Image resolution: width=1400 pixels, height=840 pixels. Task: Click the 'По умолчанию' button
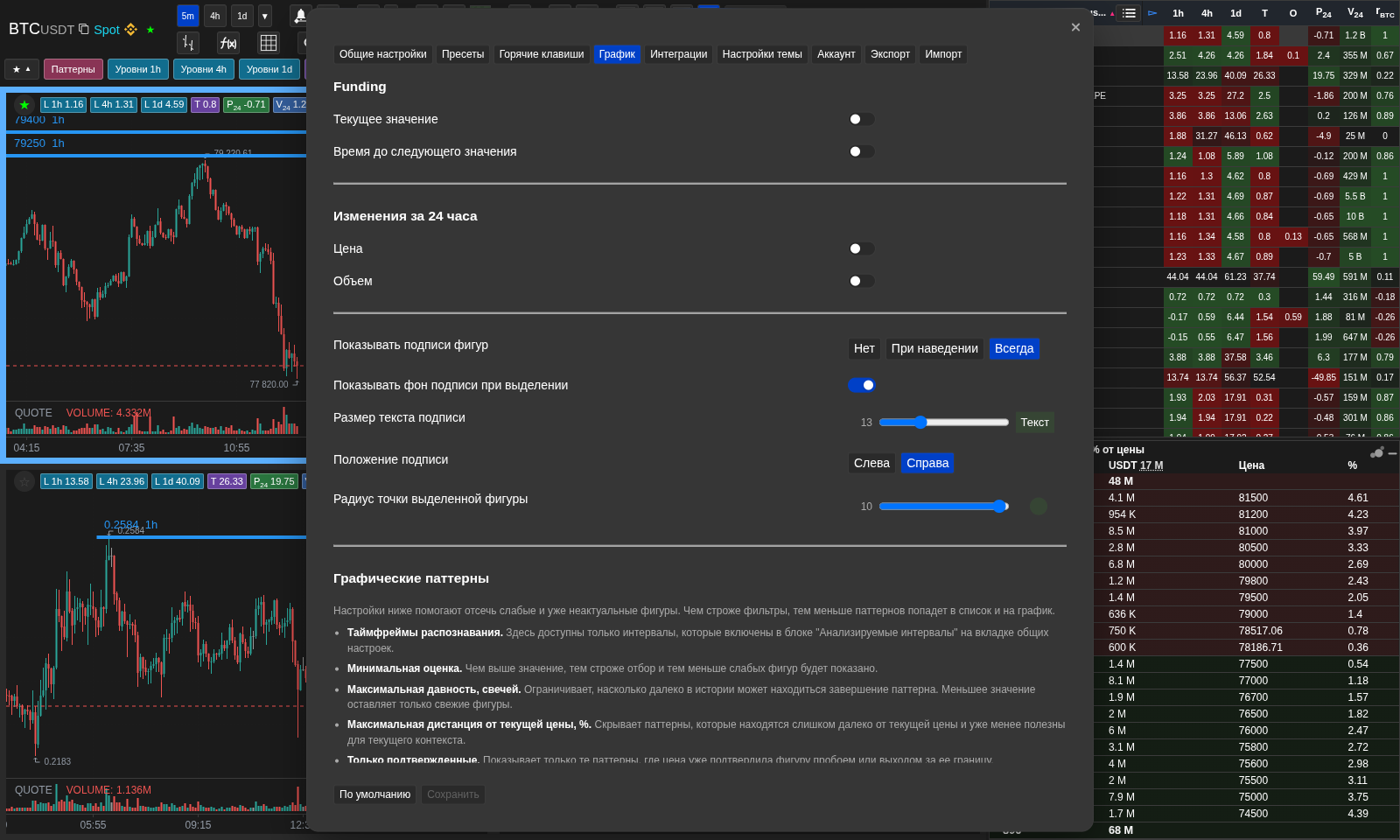tap(374, 794)
